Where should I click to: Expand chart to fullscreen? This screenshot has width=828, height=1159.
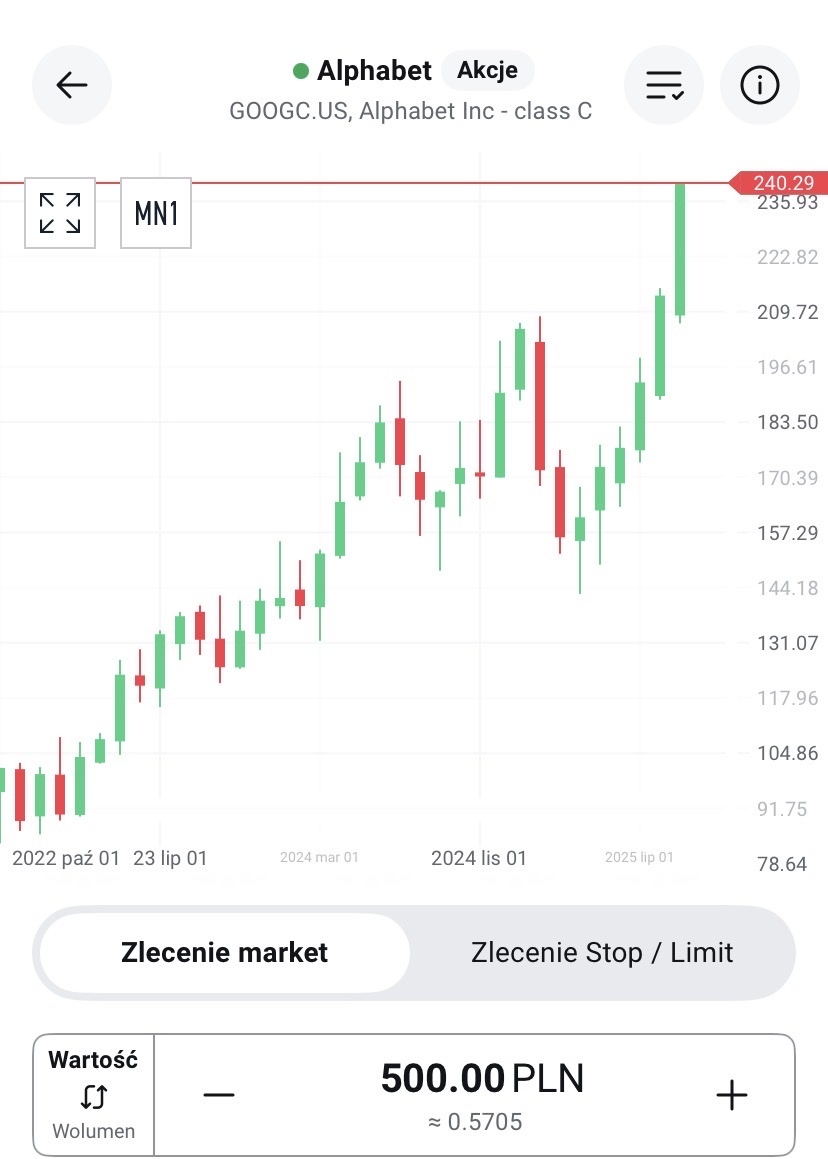coord(60,213)
